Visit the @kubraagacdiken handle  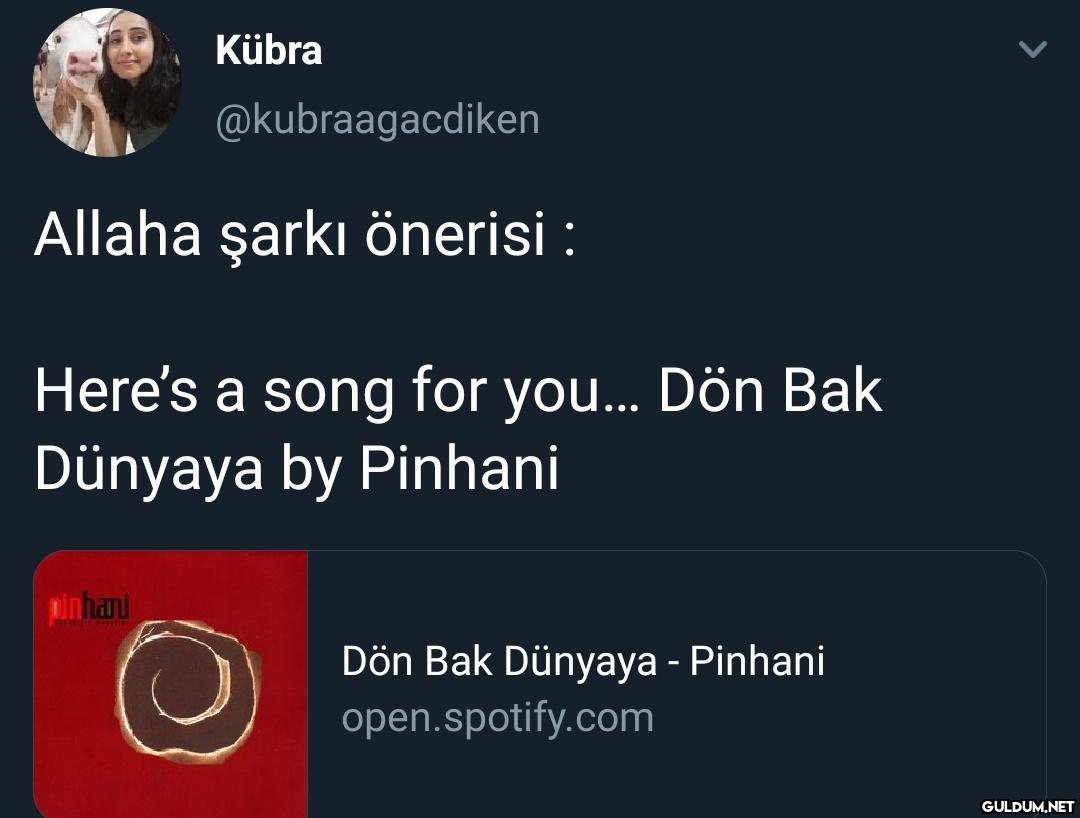tap(377, 119)
